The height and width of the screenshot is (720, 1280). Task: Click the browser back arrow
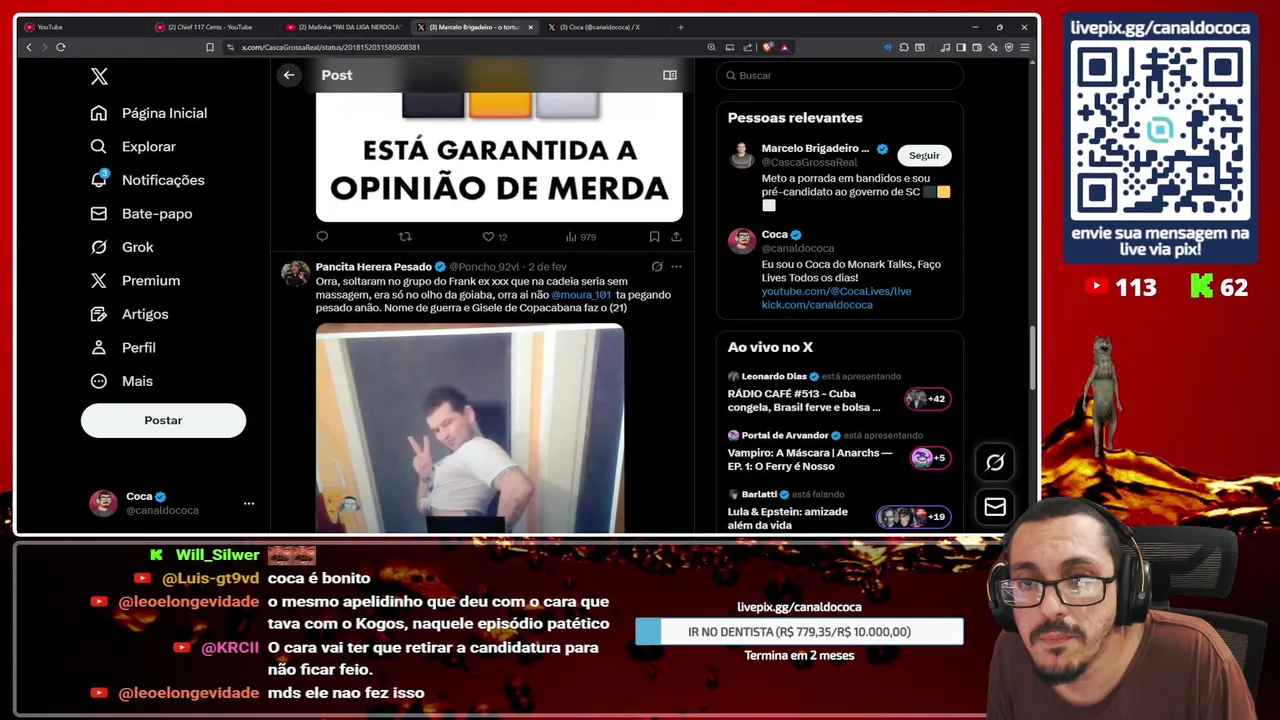point(29,47)
